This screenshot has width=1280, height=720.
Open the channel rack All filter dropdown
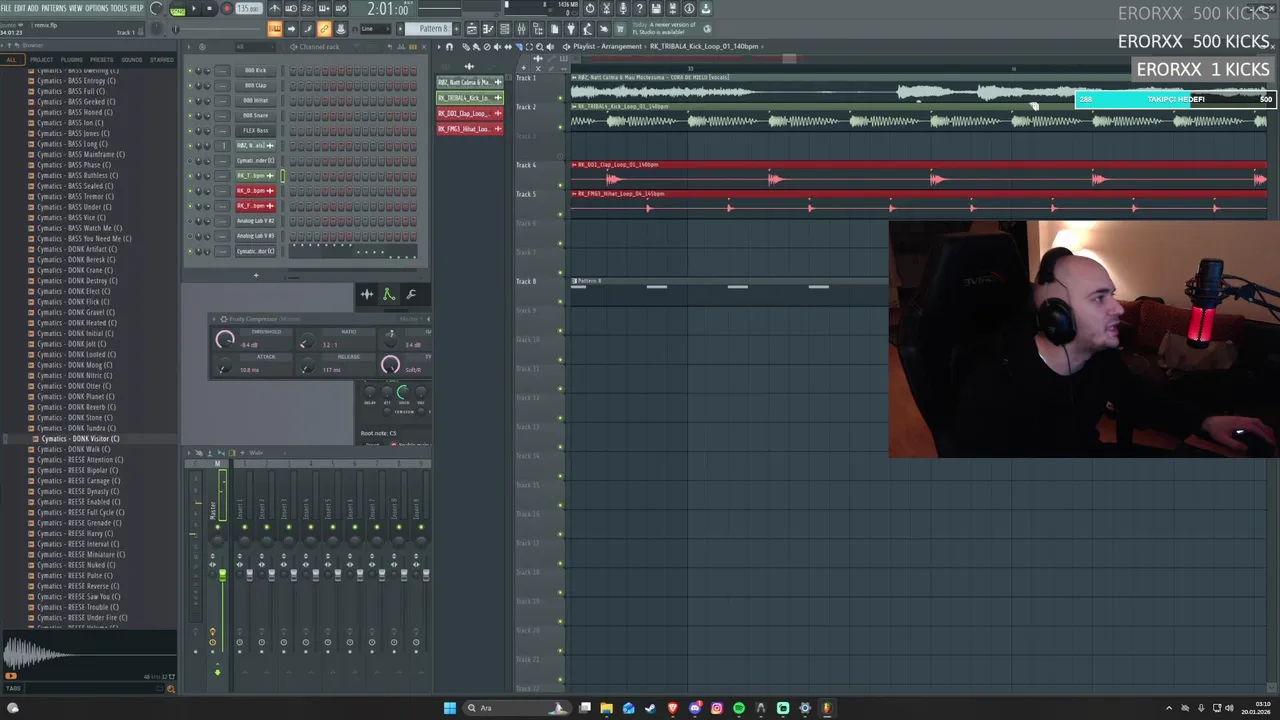(x=255, y=47)
